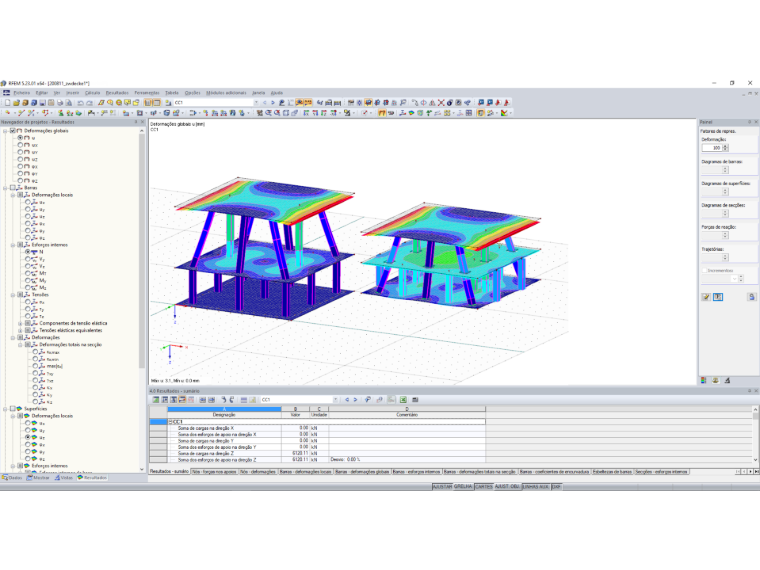Click the rightmost icon under Incrementos in panel
The height and width of the screenshot is (570, 760).
tap(751, 297)
